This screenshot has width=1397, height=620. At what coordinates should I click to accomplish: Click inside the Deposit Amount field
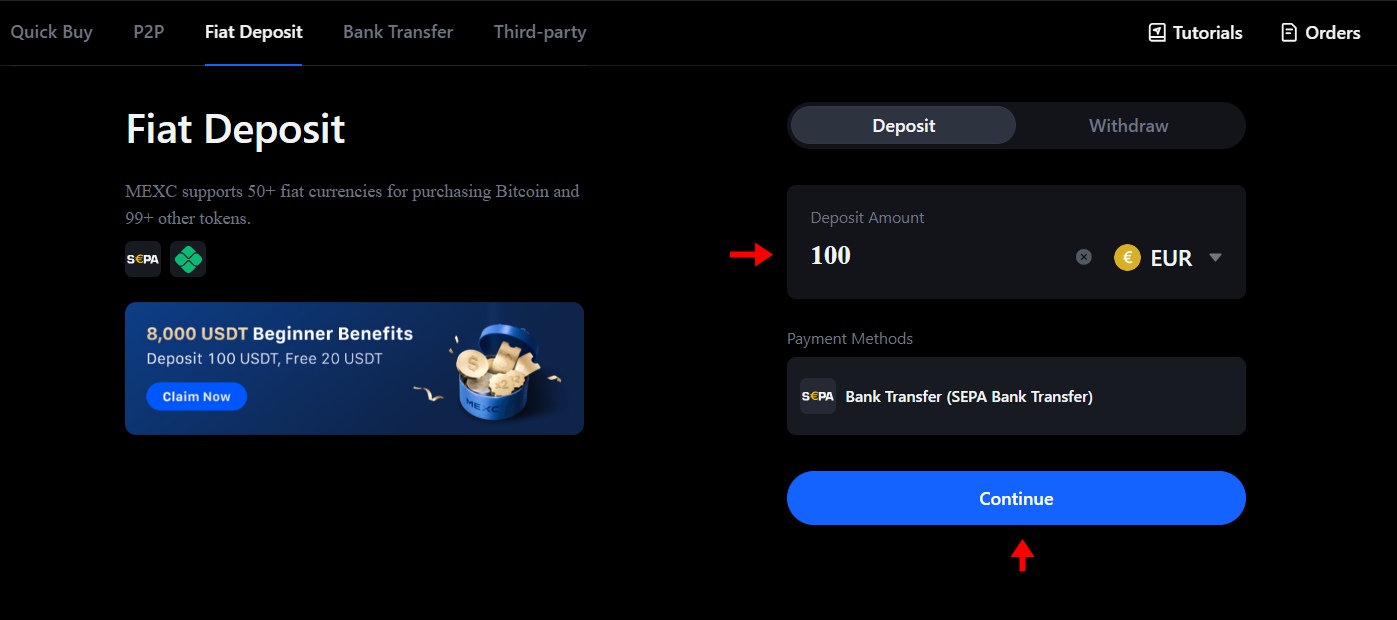coord(930,255)
